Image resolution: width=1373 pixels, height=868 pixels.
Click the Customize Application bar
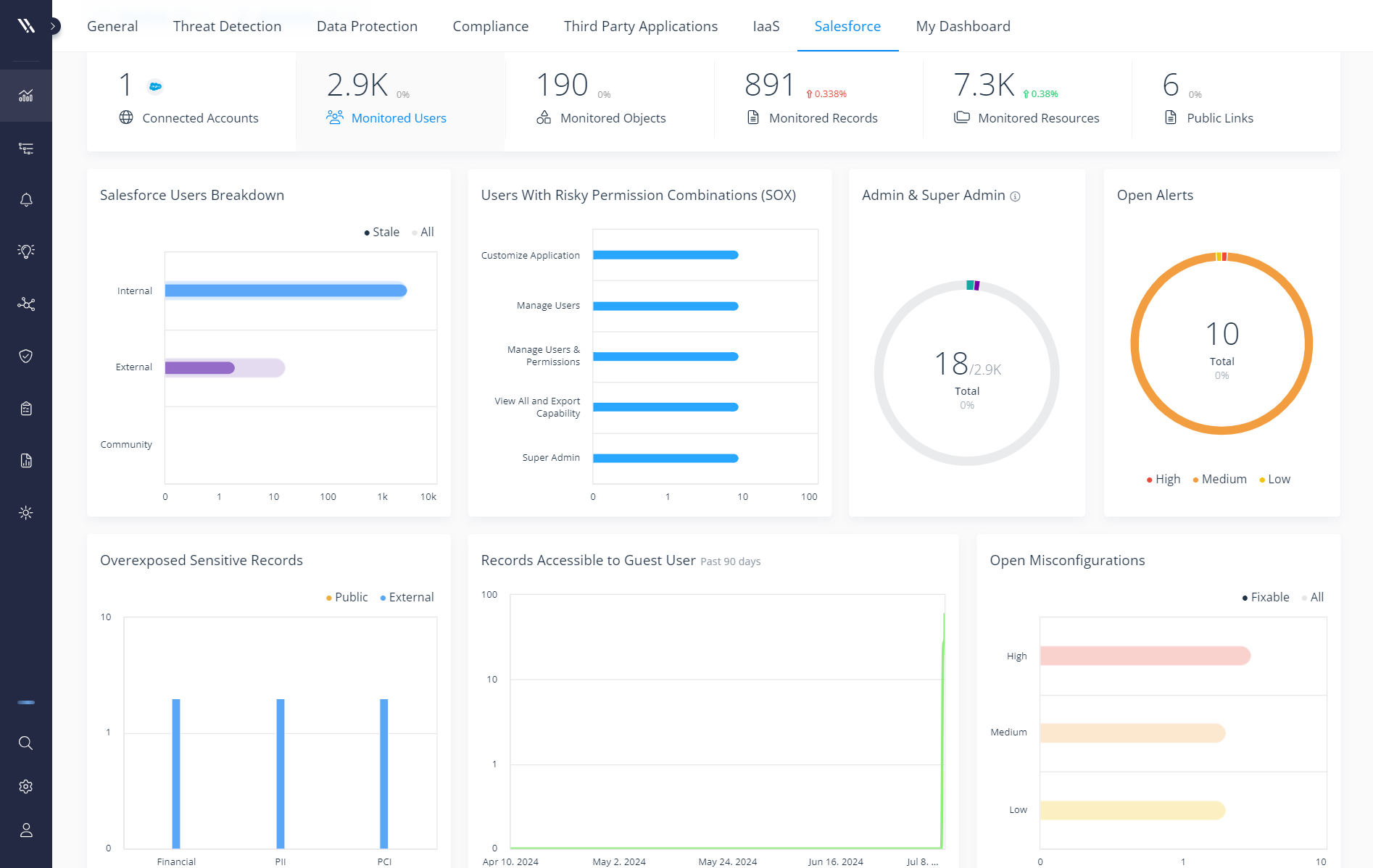(x=665, y=255)
